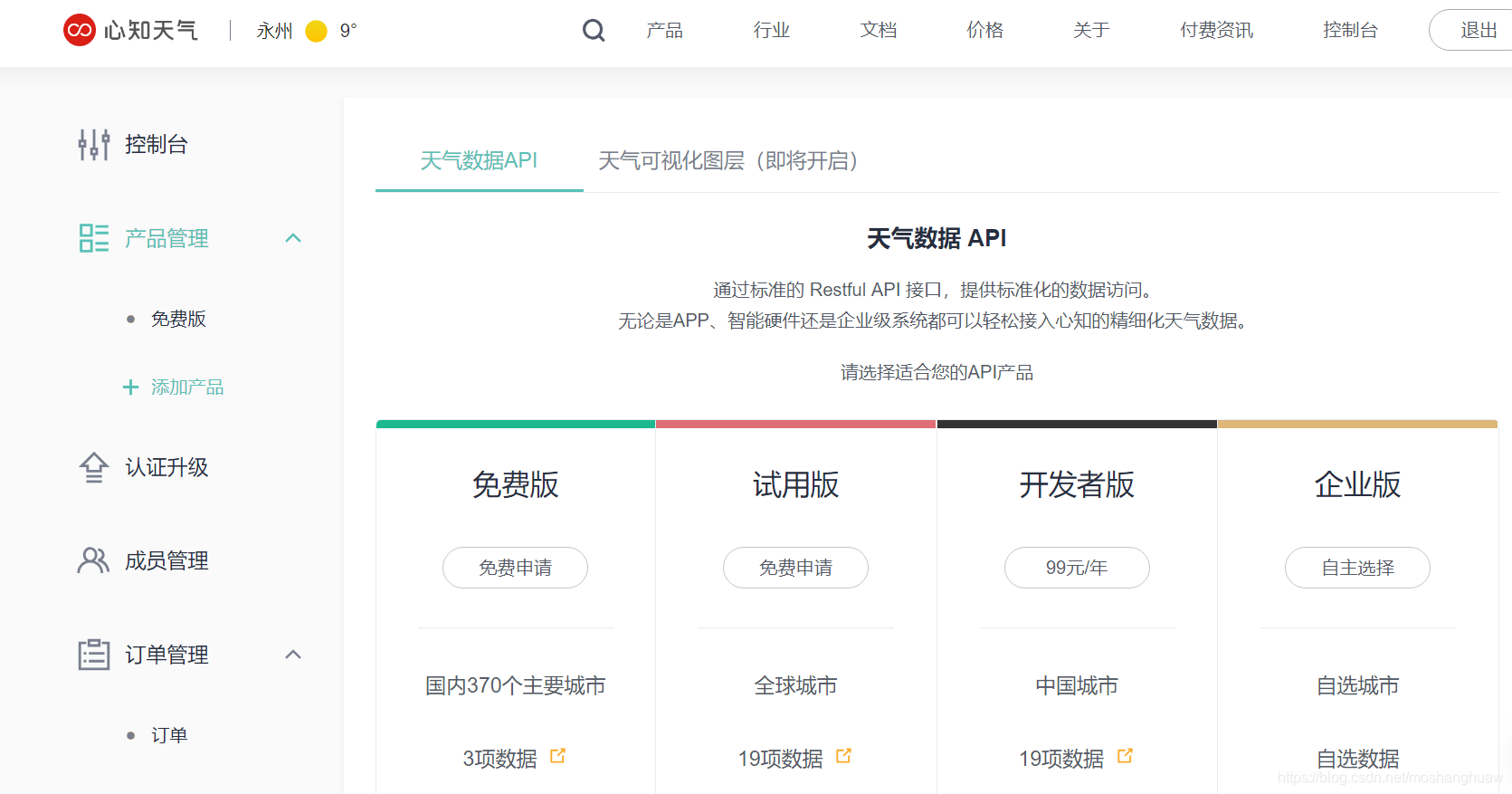
Task: Open the 行业 top menu
Action: 771,31
